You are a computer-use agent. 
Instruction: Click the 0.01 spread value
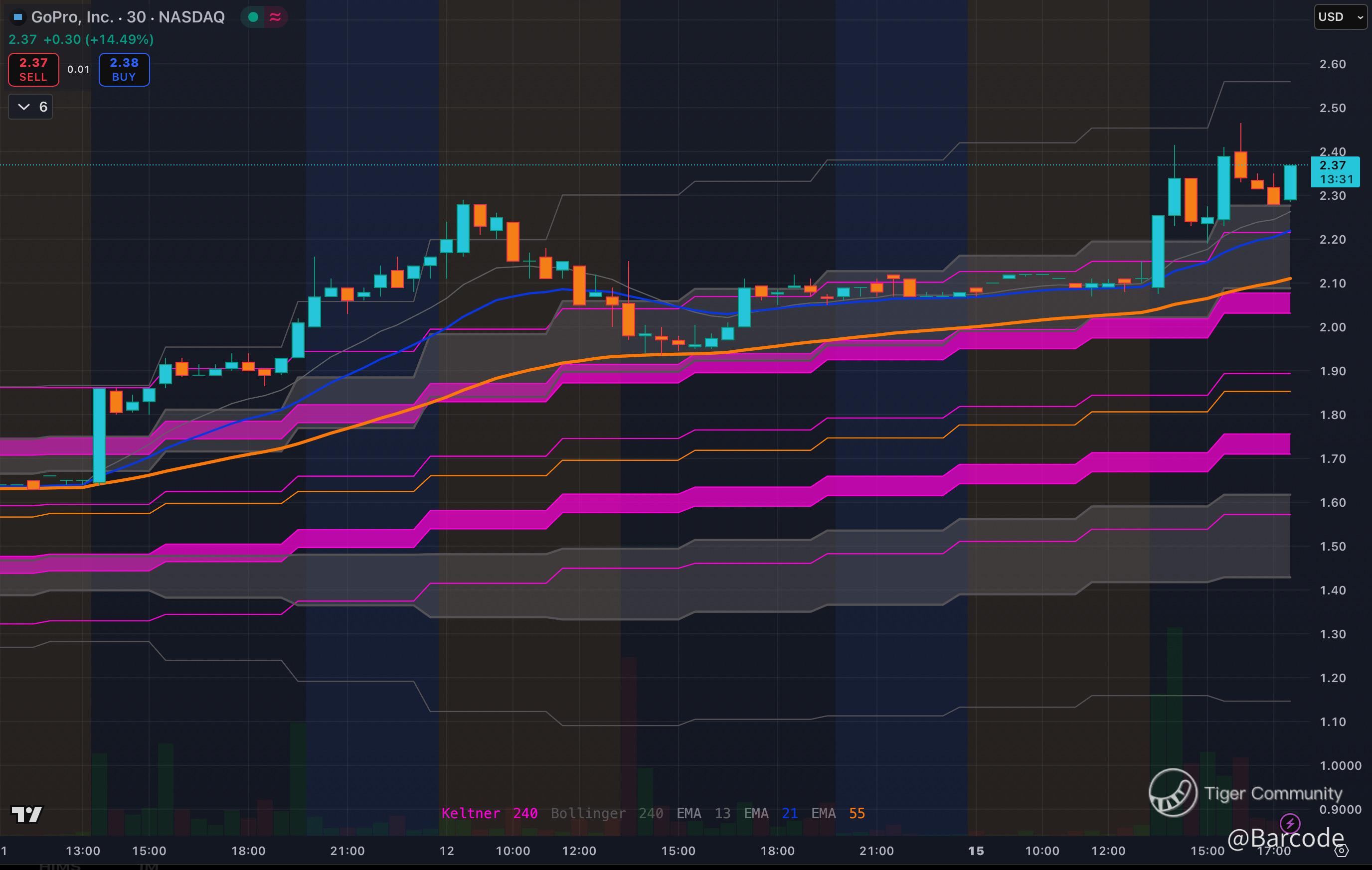coord(79,69)
